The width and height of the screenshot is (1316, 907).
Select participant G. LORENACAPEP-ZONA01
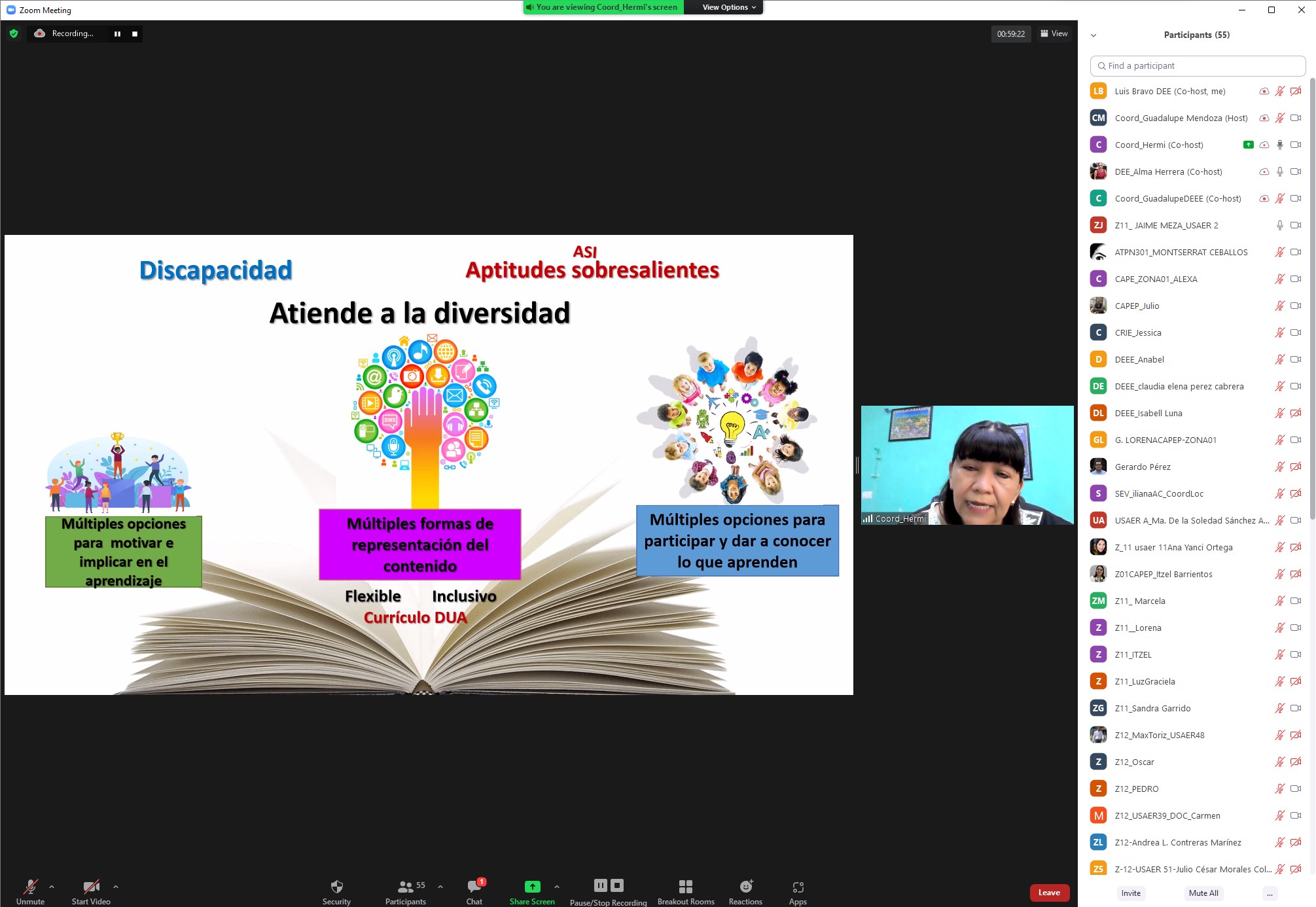pyautogui.click(x=1196, y=440)
